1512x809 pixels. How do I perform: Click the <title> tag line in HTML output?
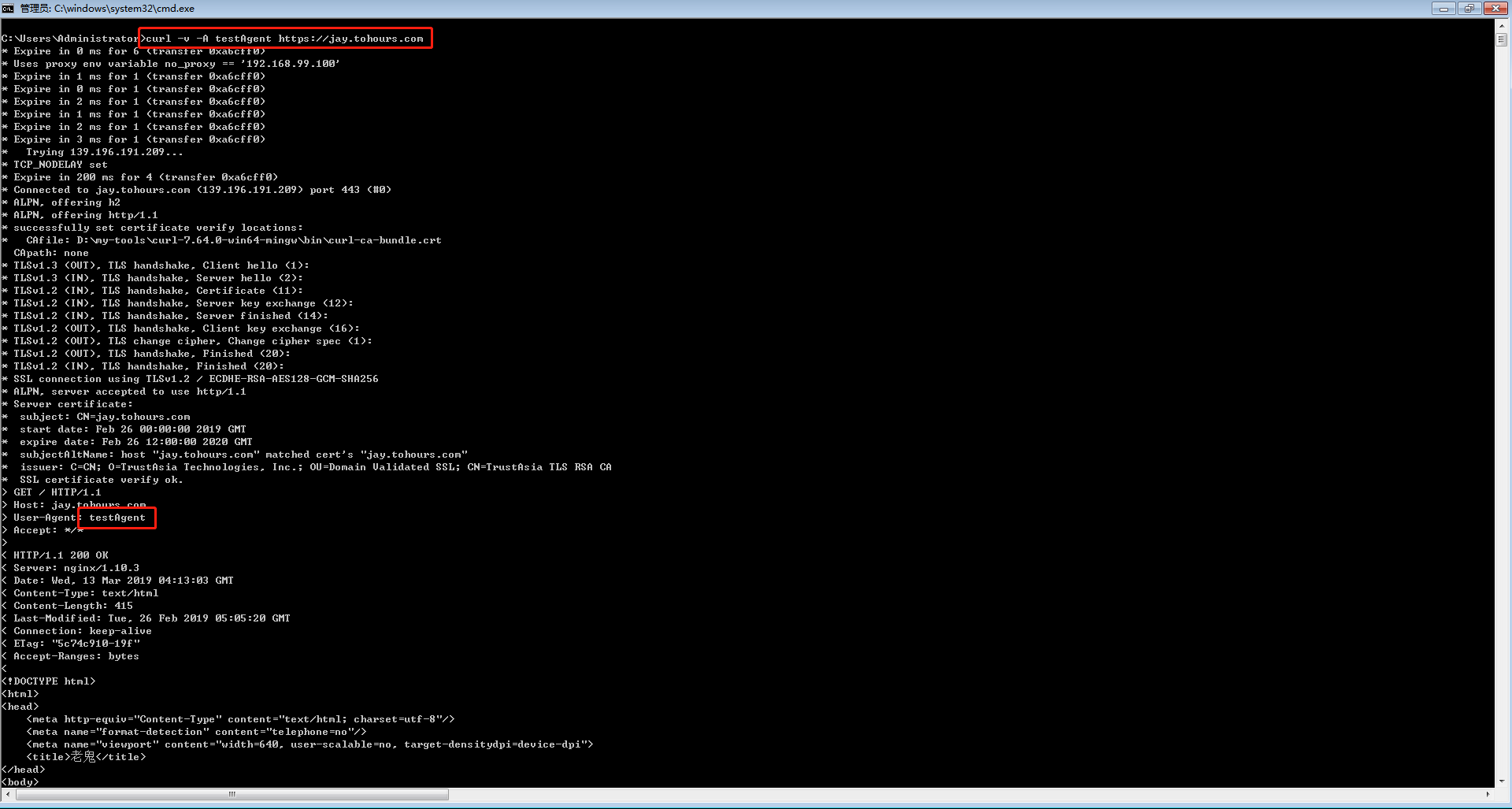[86, 757]
